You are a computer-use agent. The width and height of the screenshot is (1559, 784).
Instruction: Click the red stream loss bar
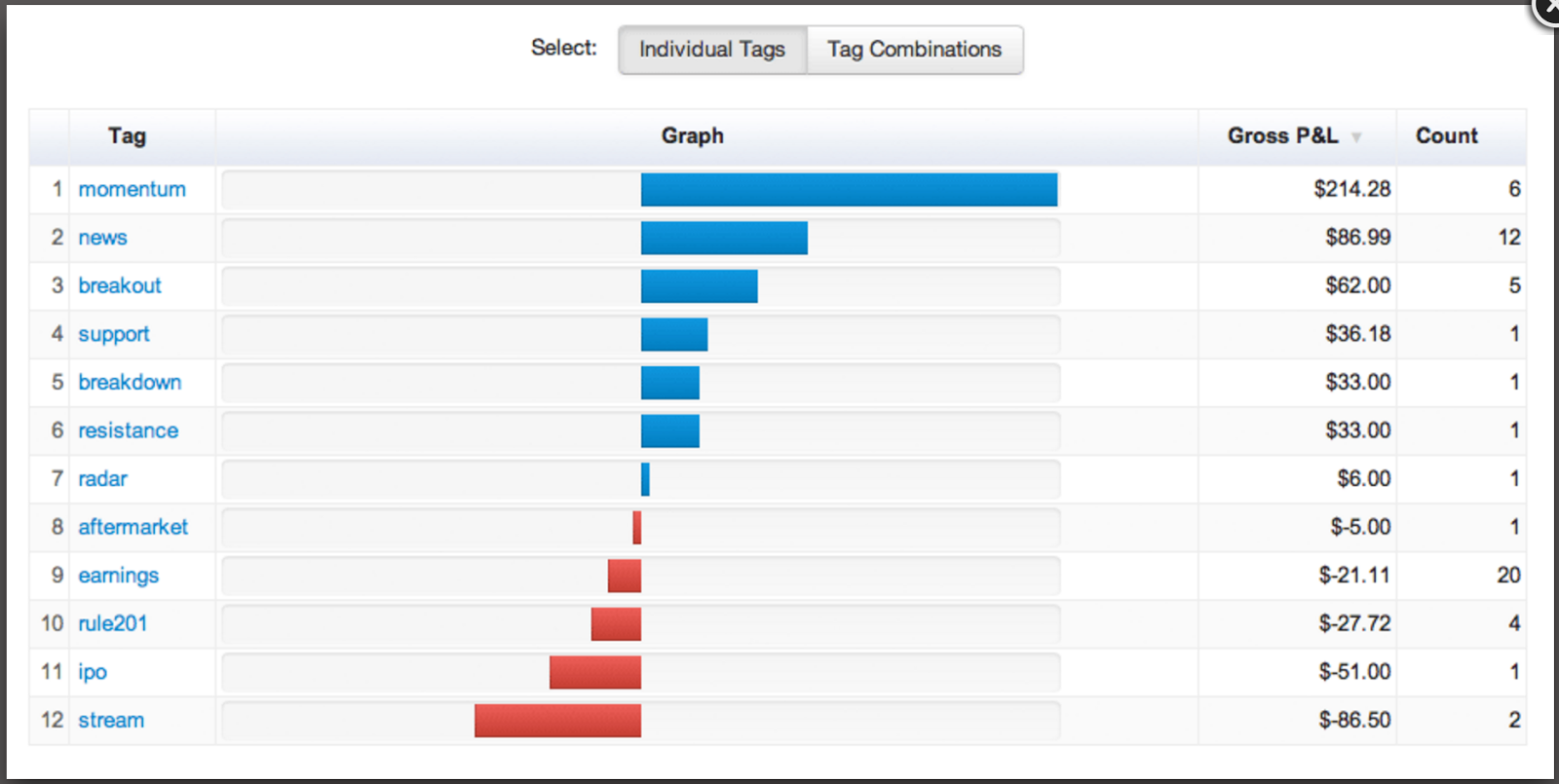[557, 721]
